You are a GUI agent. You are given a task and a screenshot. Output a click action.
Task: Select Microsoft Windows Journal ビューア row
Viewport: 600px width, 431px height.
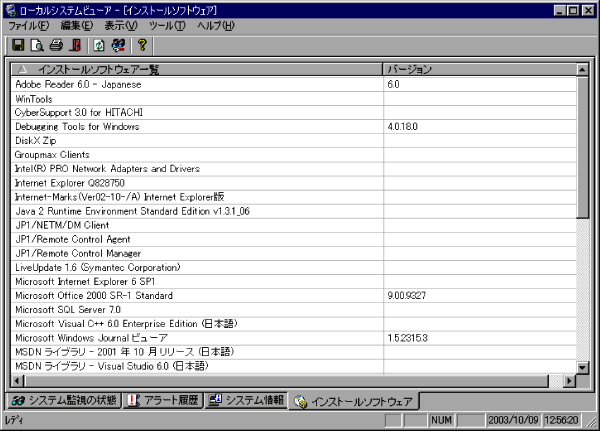[294, 338]
